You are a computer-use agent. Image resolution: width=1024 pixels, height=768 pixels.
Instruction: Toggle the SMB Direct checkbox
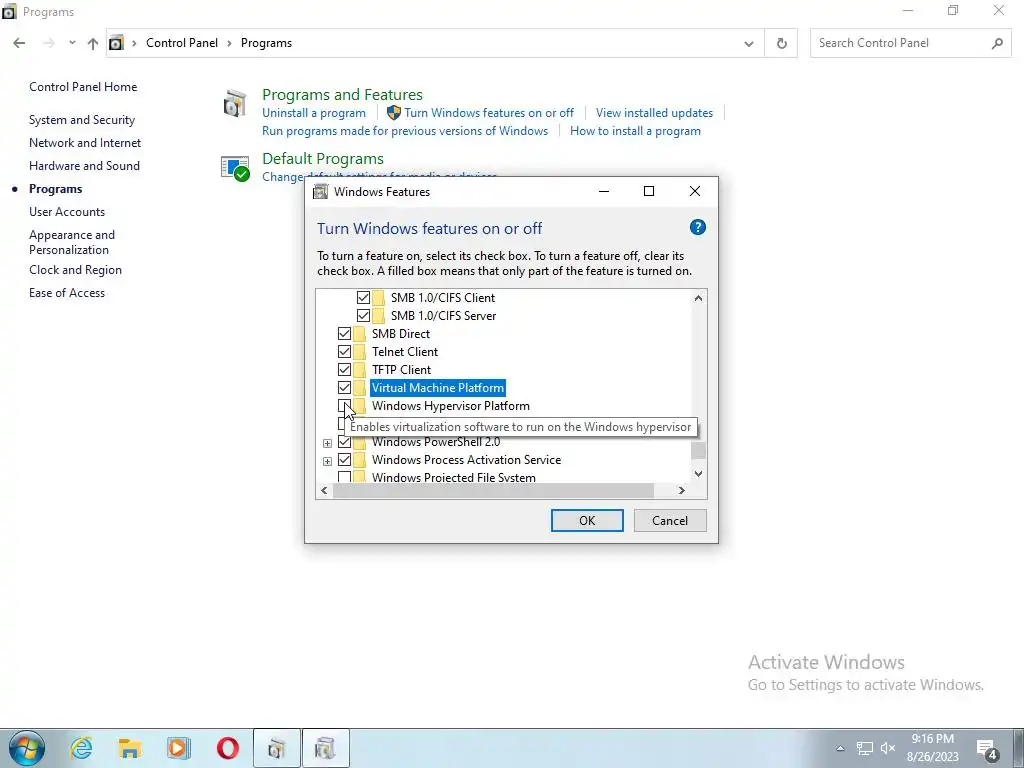[x=344, y=334]
